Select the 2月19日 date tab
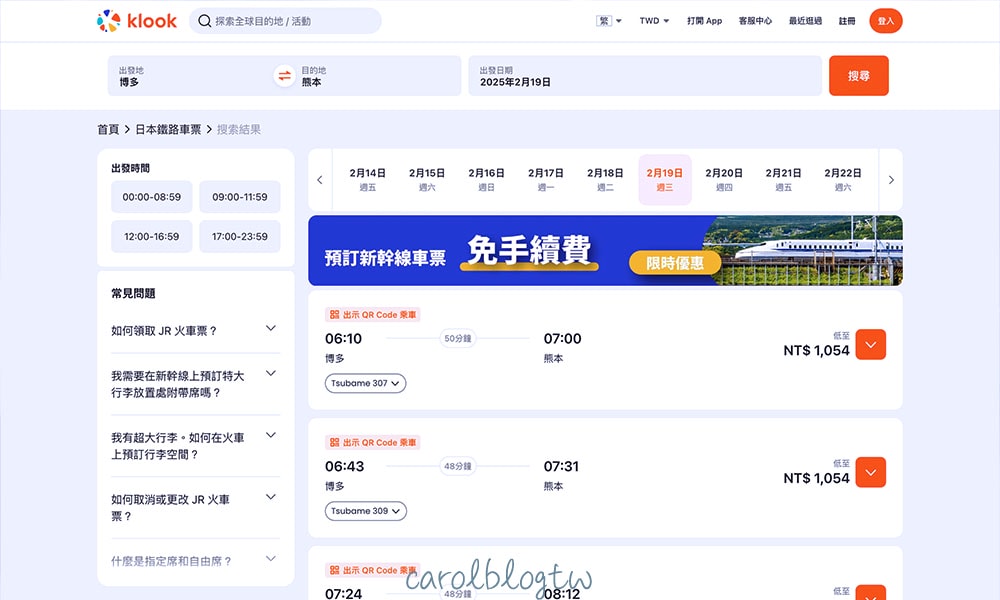This screenshot has height=600, width=1000. coord(665,180)
